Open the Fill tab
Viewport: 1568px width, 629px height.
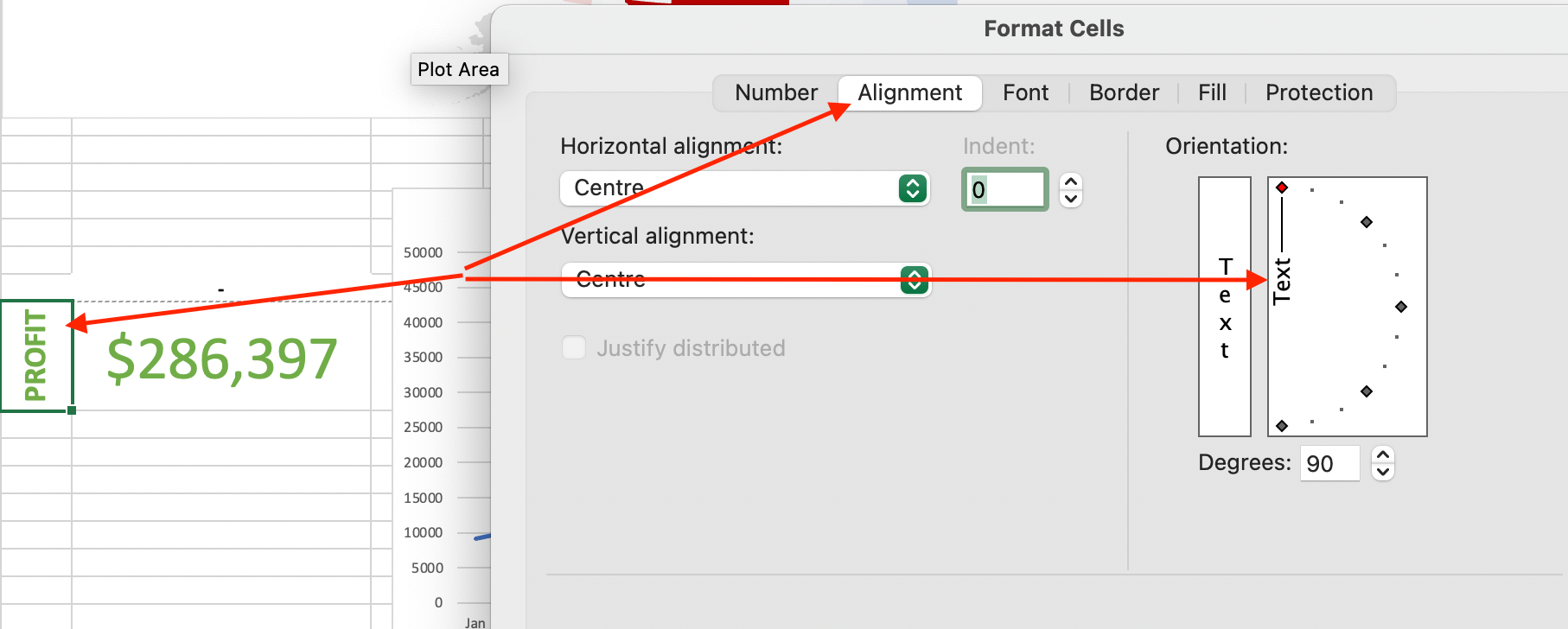click(1212, 93)
